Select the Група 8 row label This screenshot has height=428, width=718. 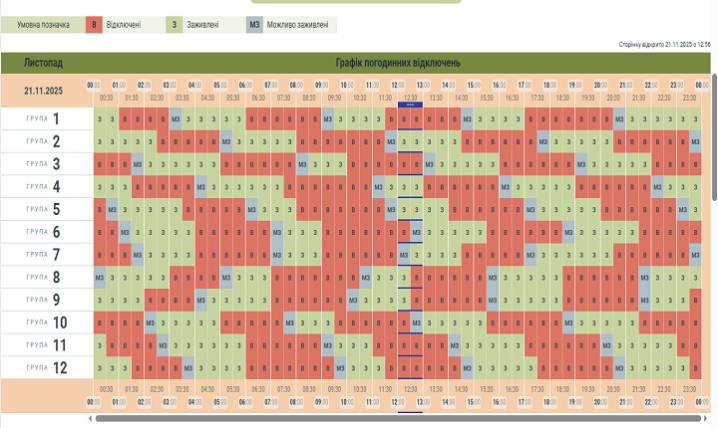[46, 277]
